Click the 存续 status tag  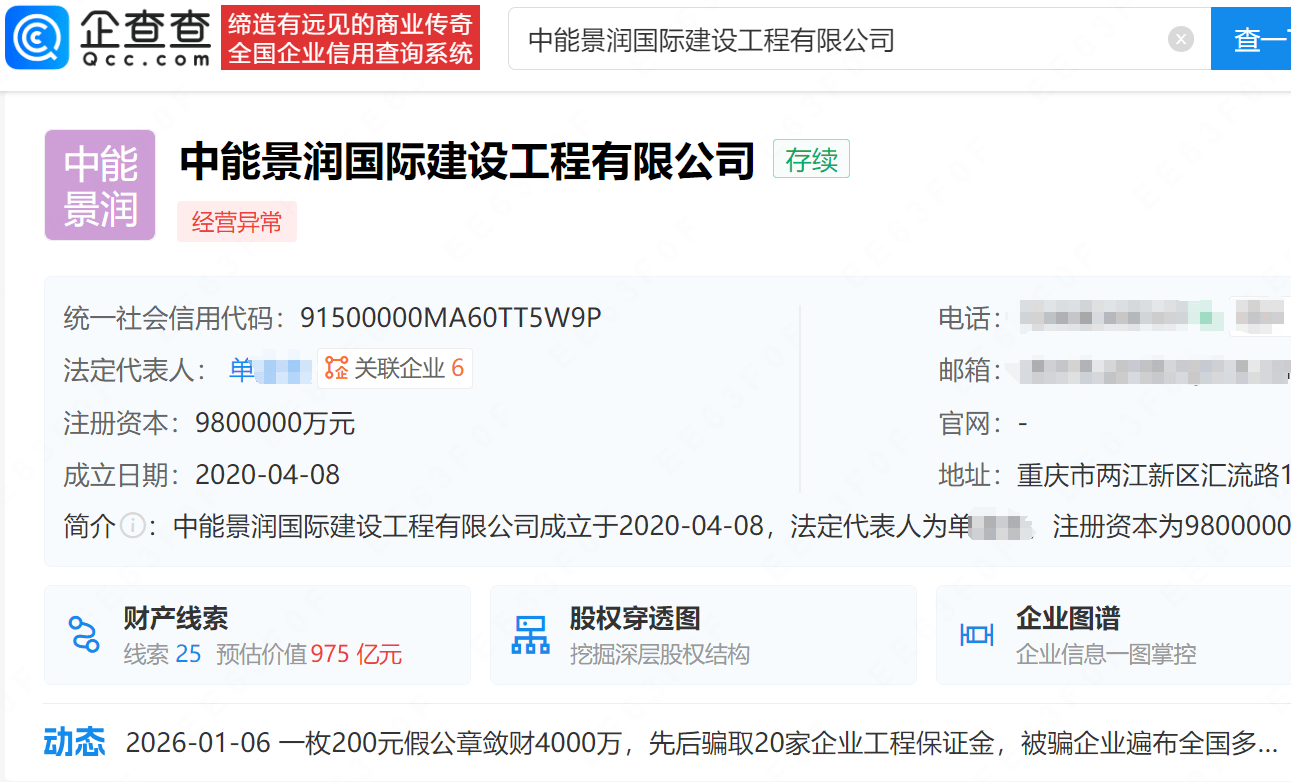coord(811,159)
